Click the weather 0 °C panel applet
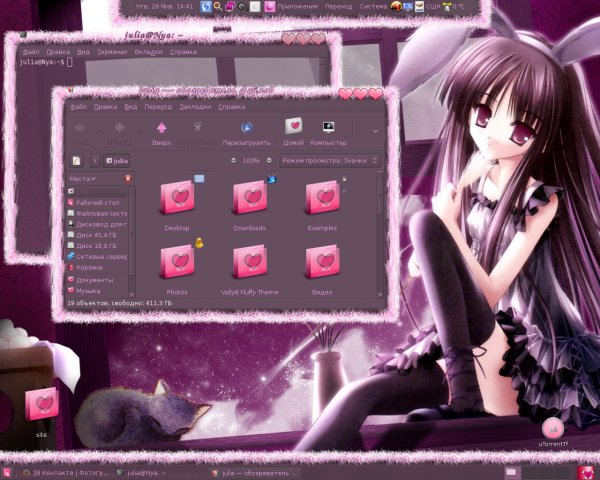The width and height of the screenshot is (600, 480). coord(452,7)
